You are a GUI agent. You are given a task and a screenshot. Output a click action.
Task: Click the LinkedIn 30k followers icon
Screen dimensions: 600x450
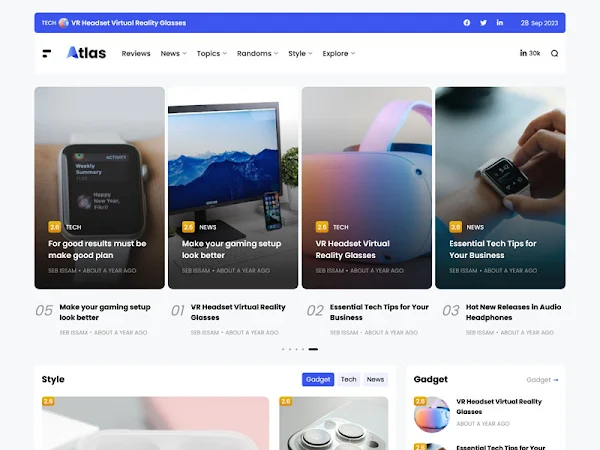[x=530, y=53]
